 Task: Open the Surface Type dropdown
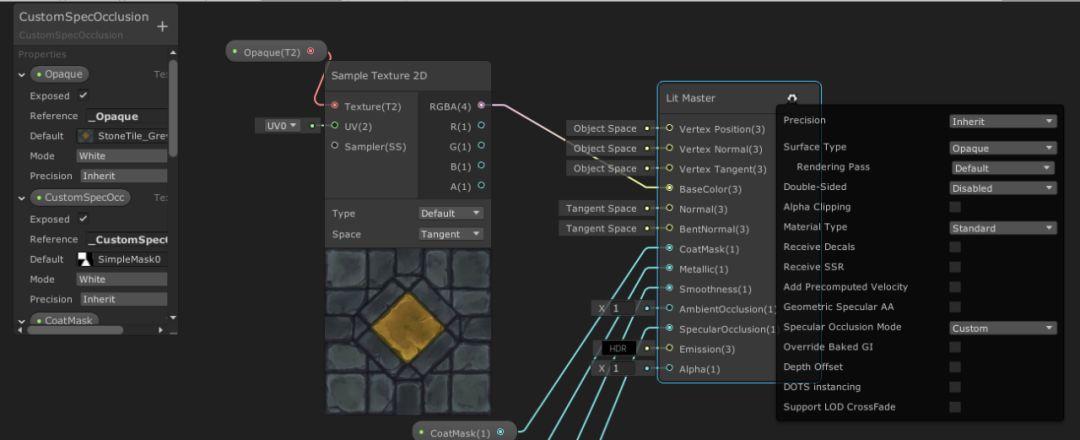[1002, 148]
